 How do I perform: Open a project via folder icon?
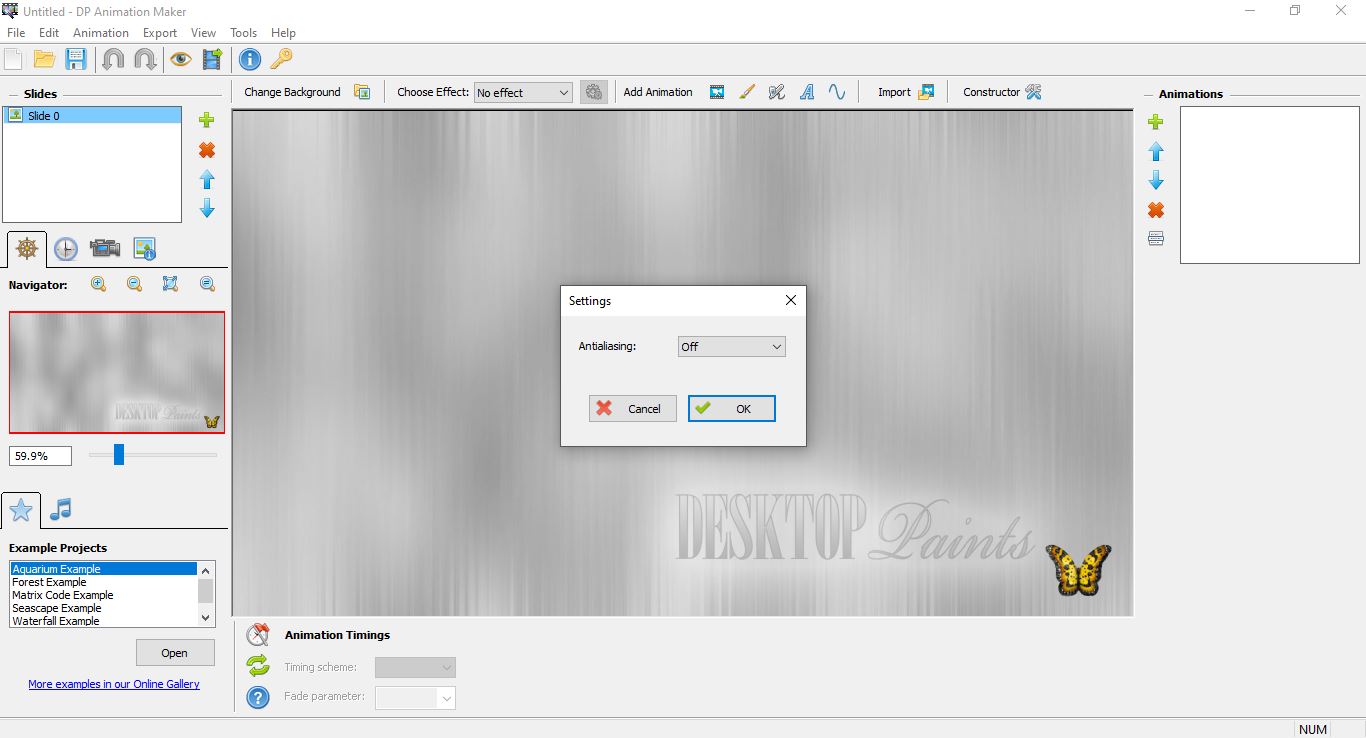(44, 59)
